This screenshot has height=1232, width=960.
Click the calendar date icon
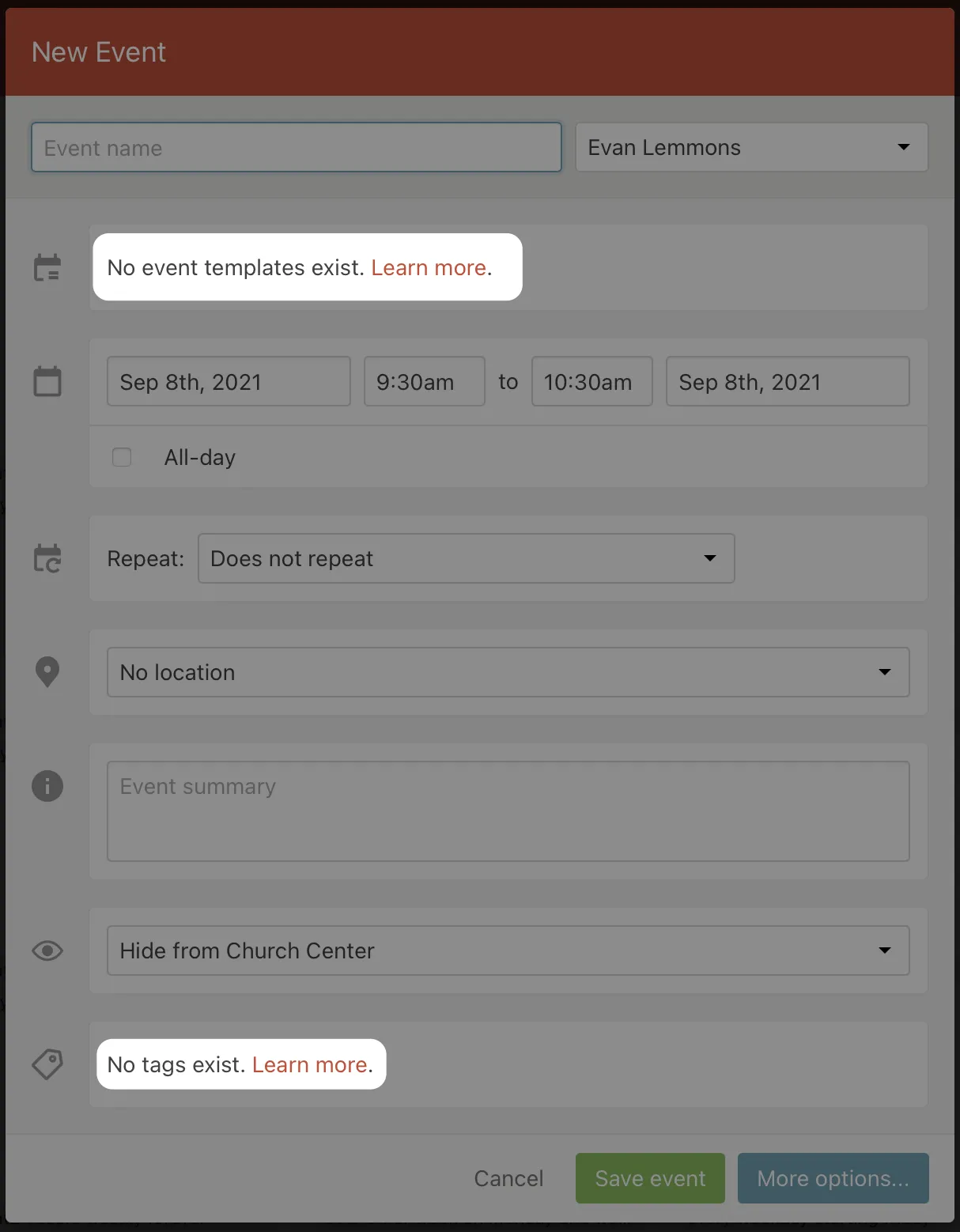(x=47, y=381)
